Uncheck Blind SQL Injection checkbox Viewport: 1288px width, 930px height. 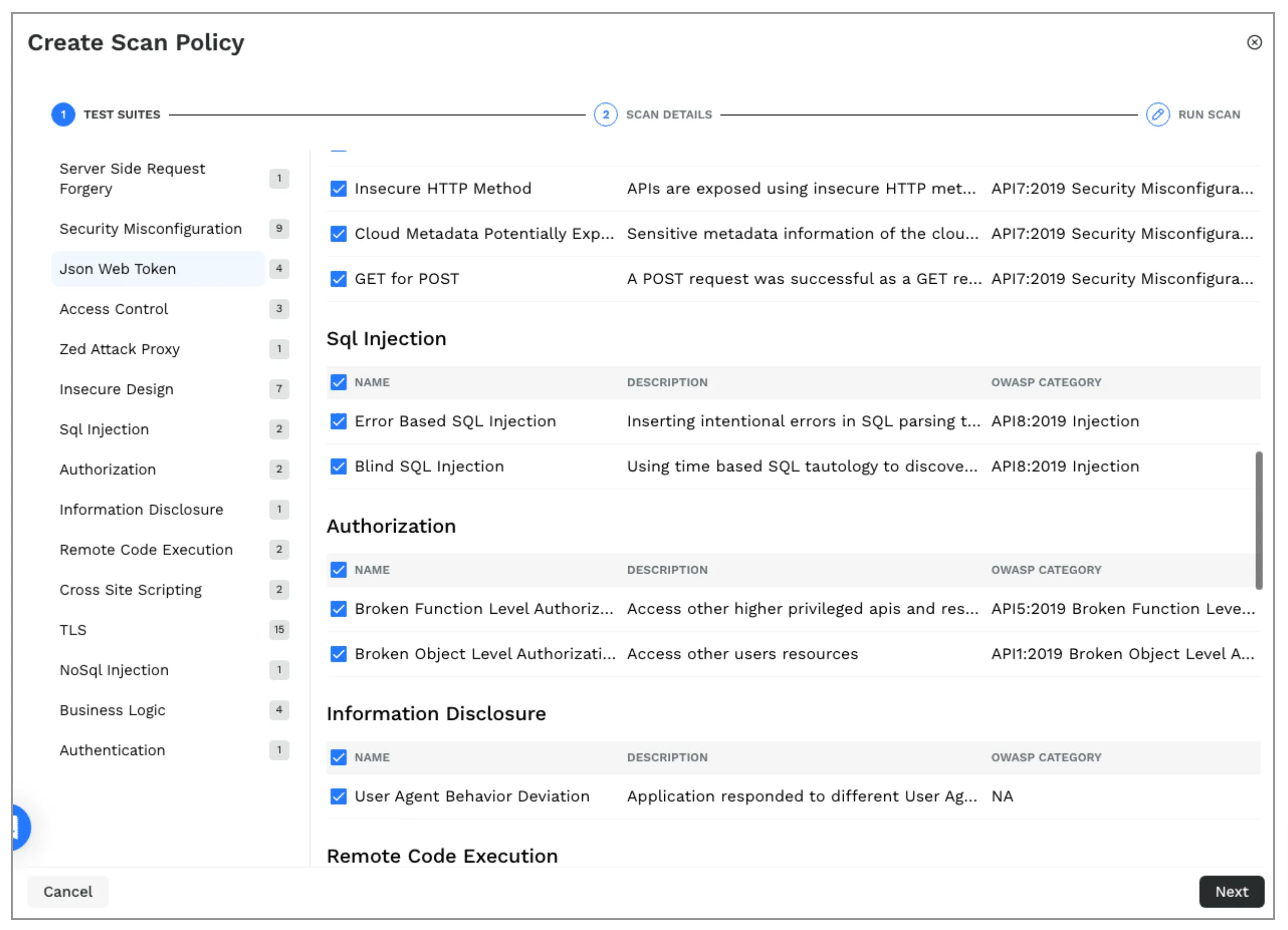[338, 466]
